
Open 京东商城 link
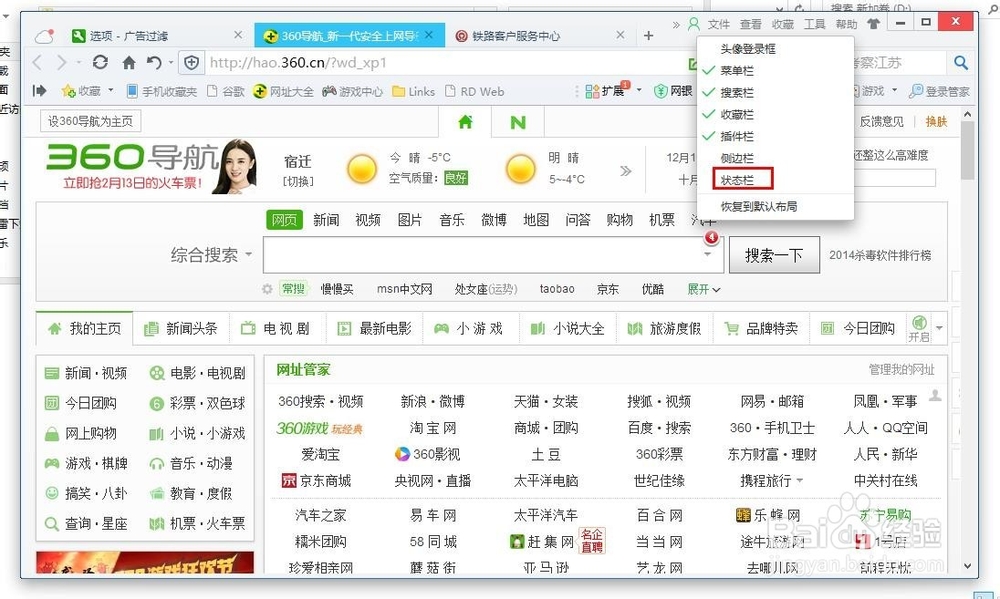pos(316,480)
